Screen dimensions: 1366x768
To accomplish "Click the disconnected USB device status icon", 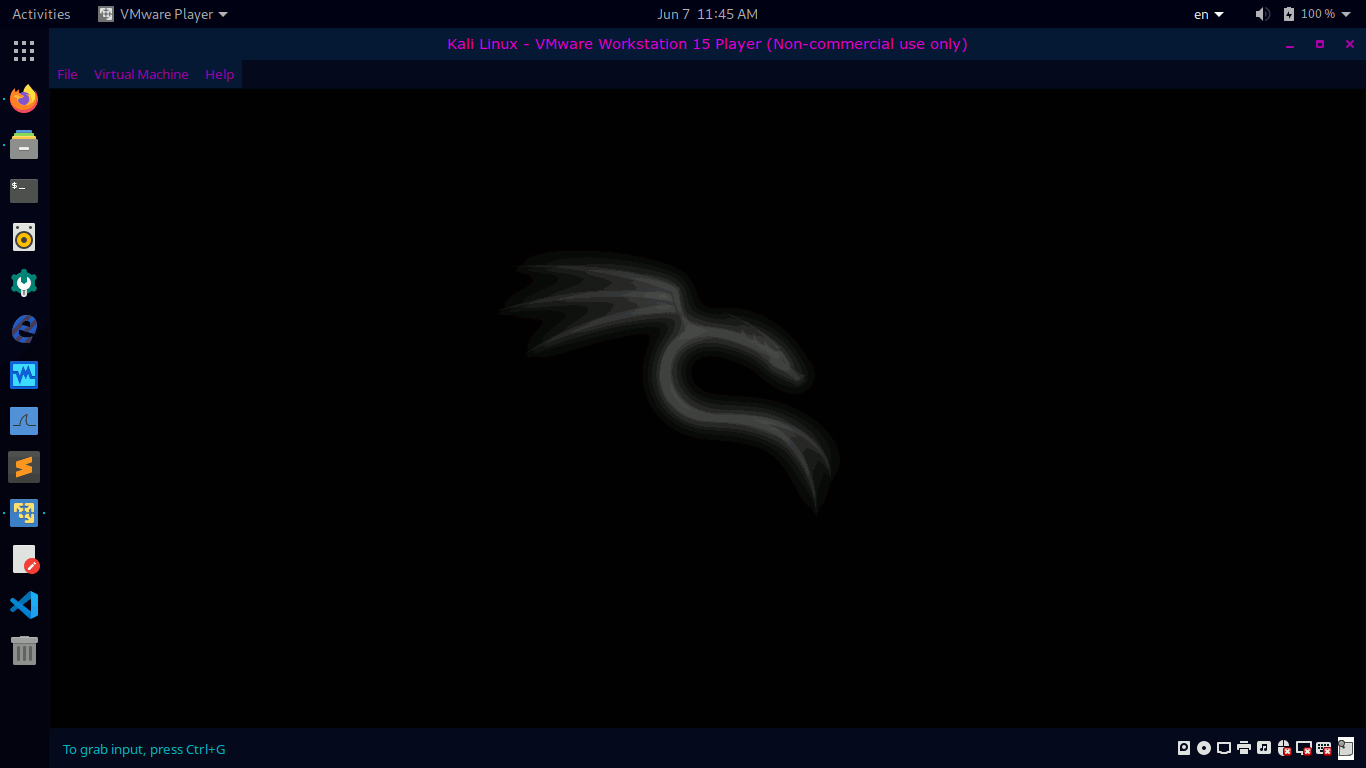I will [1283, 747].
